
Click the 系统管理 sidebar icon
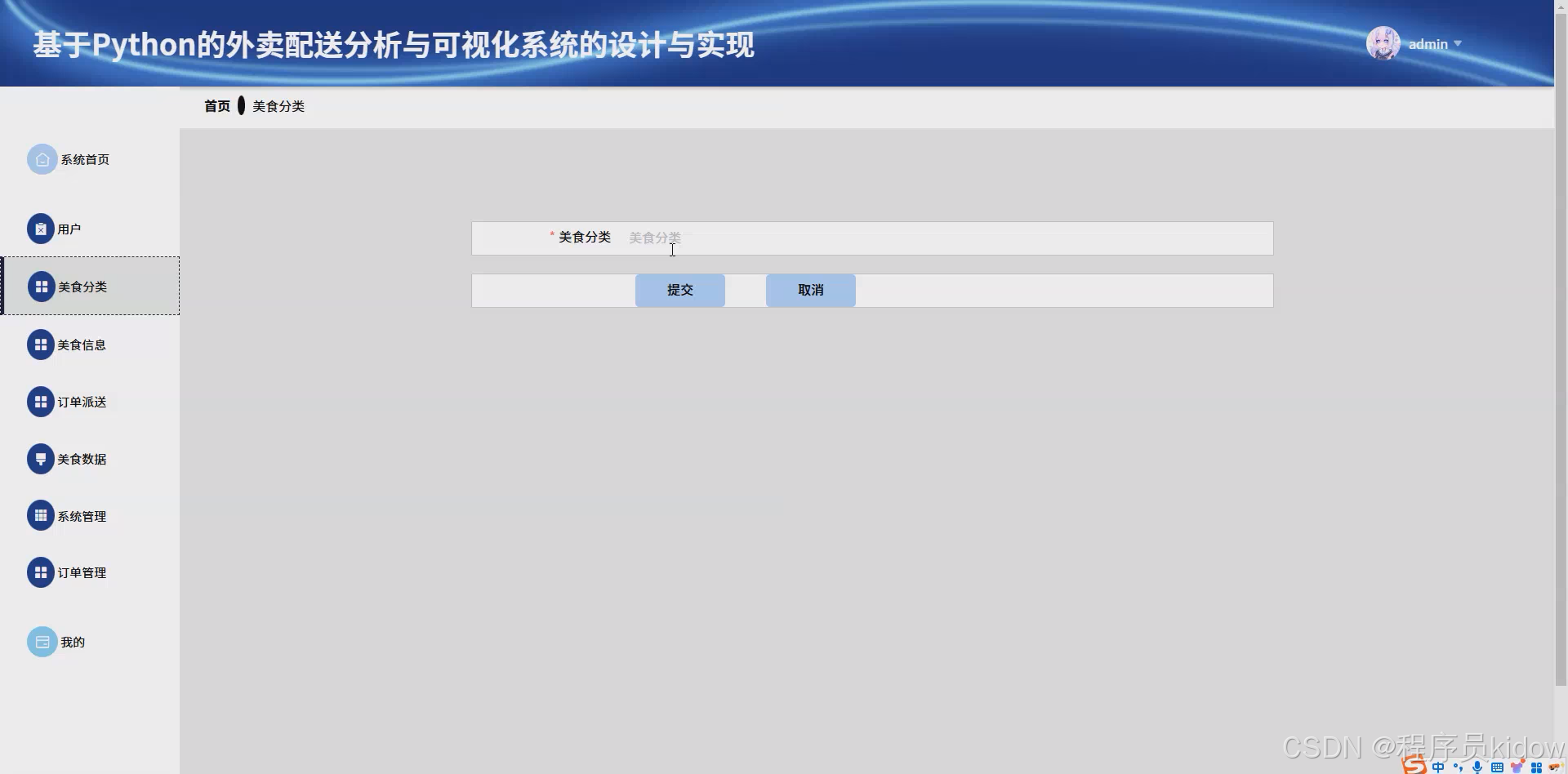[42, 515]
